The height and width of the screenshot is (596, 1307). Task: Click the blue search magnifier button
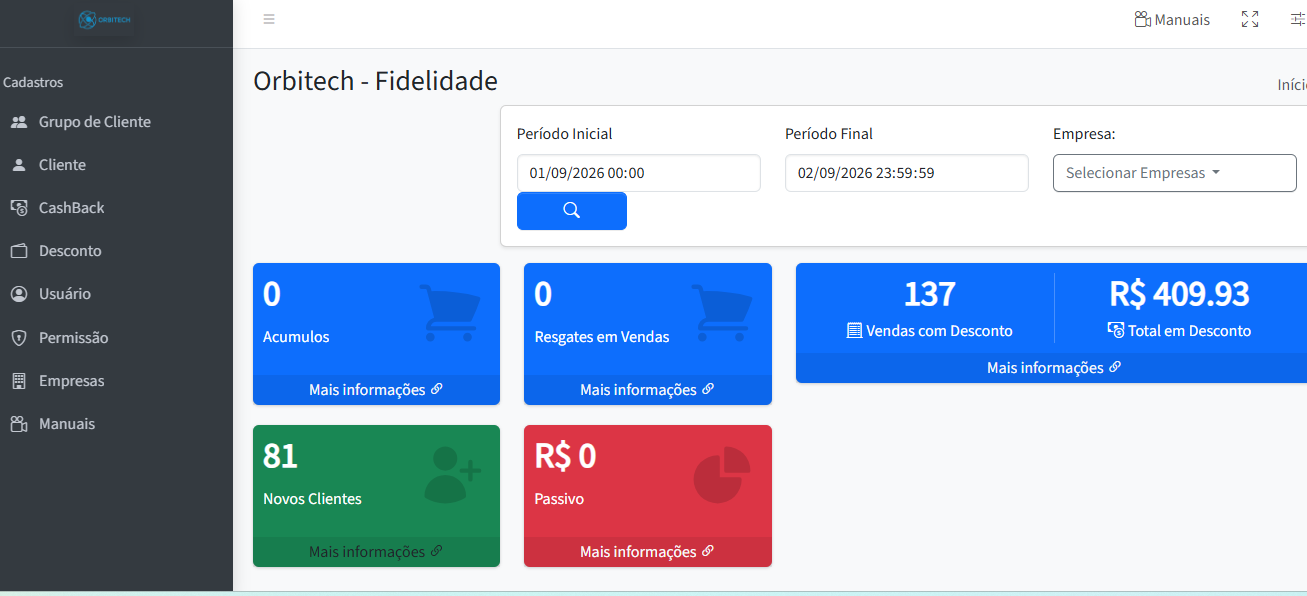coord(571,211)
